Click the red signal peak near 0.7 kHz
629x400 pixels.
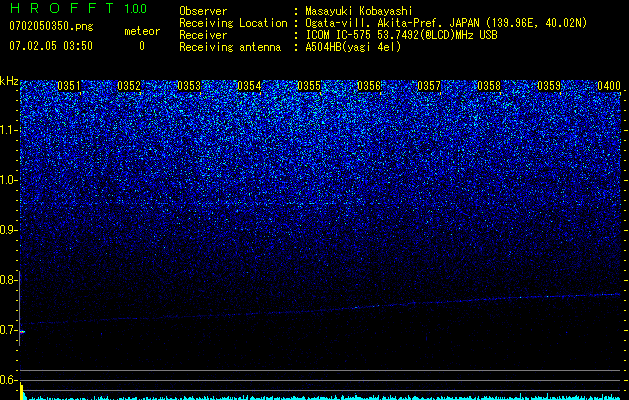[22, 332]
